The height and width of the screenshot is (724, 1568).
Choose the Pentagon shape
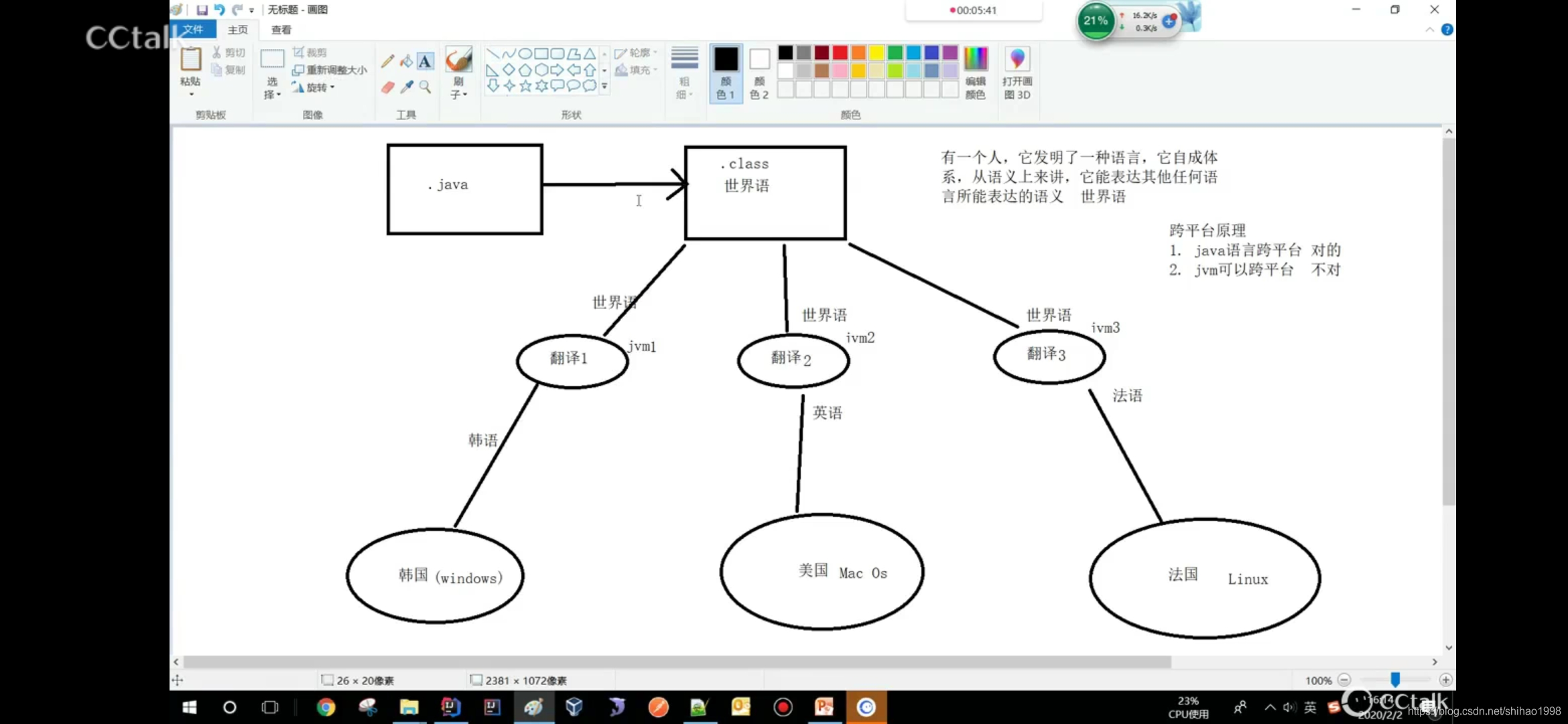click(x=525, y=70)
